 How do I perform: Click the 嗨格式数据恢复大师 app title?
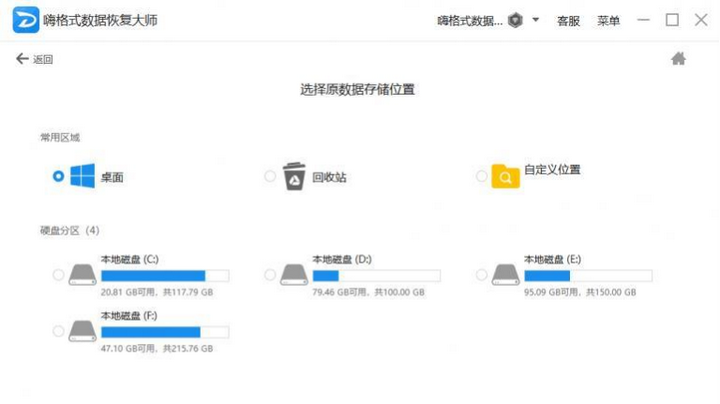[101, 20]
